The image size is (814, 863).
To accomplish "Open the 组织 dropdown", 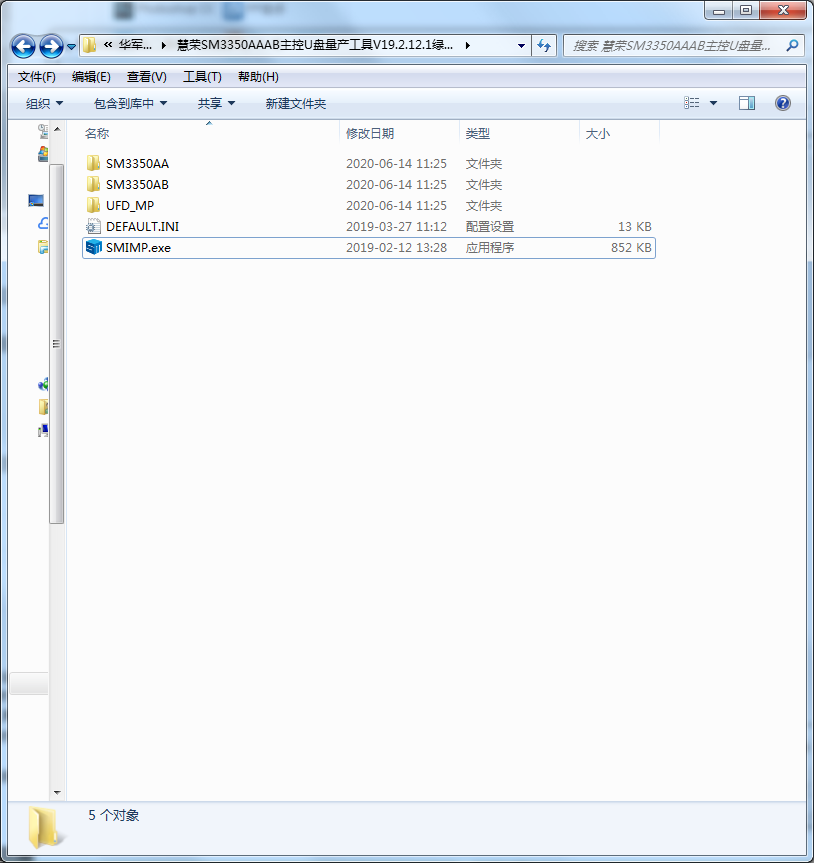I will (x=45, y=103).
